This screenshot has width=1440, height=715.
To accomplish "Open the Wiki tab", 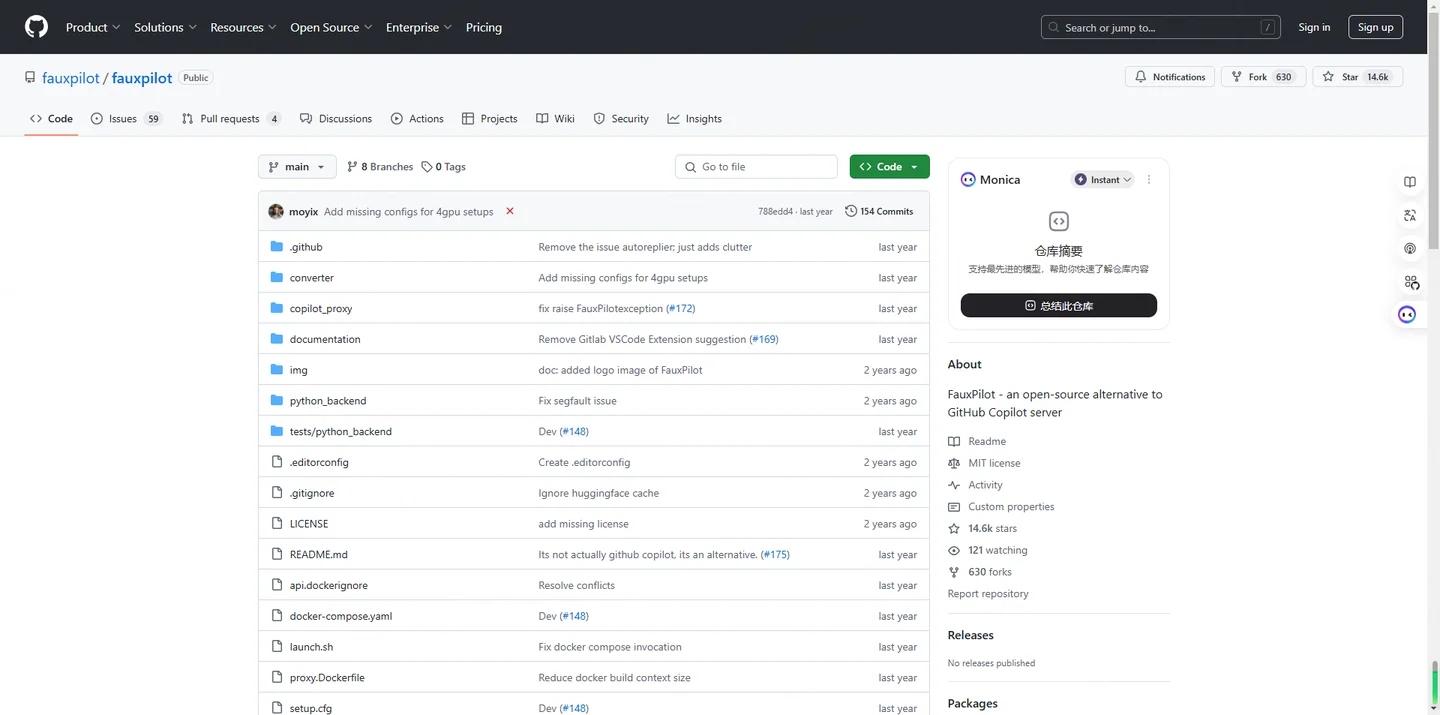I will [x=555, y=118].
